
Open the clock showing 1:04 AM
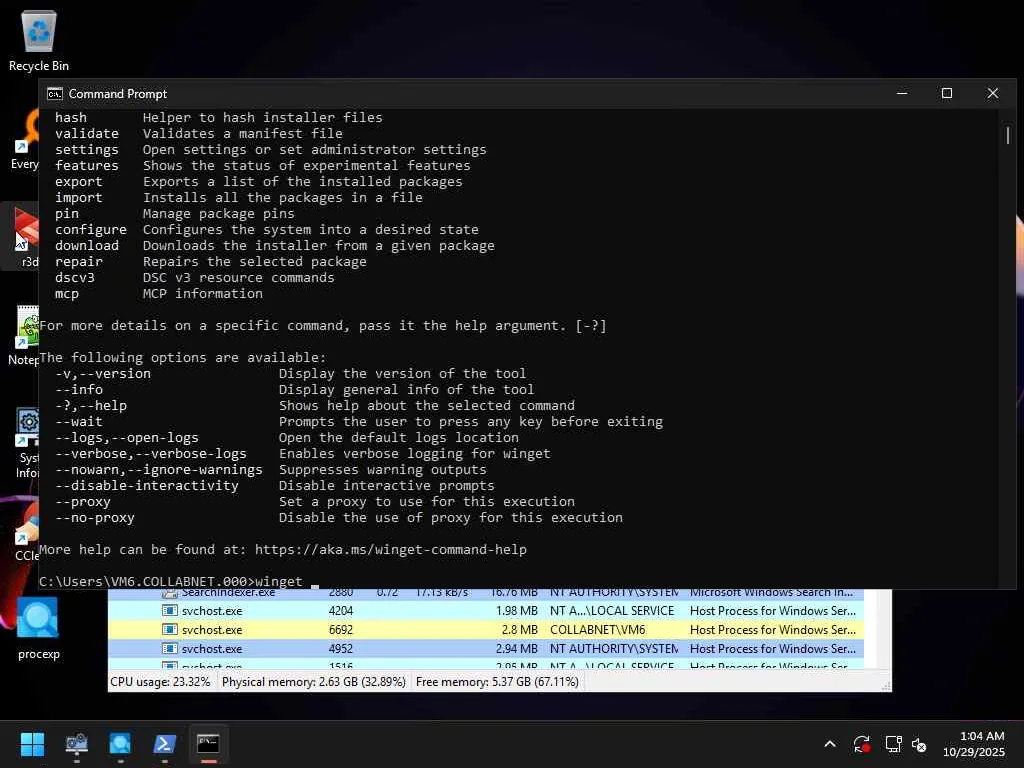[974, 744]
